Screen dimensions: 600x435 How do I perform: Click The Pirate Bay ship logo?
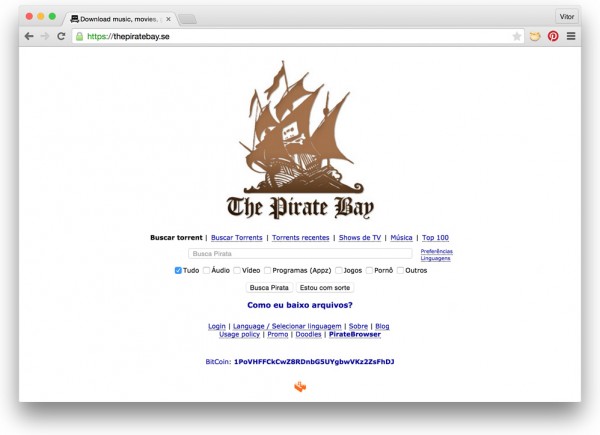[300, 140]
